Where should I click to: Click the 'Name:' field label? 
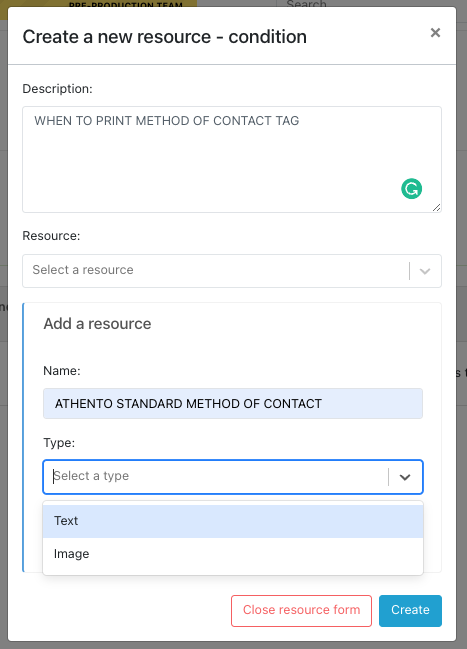pos(62,370)
